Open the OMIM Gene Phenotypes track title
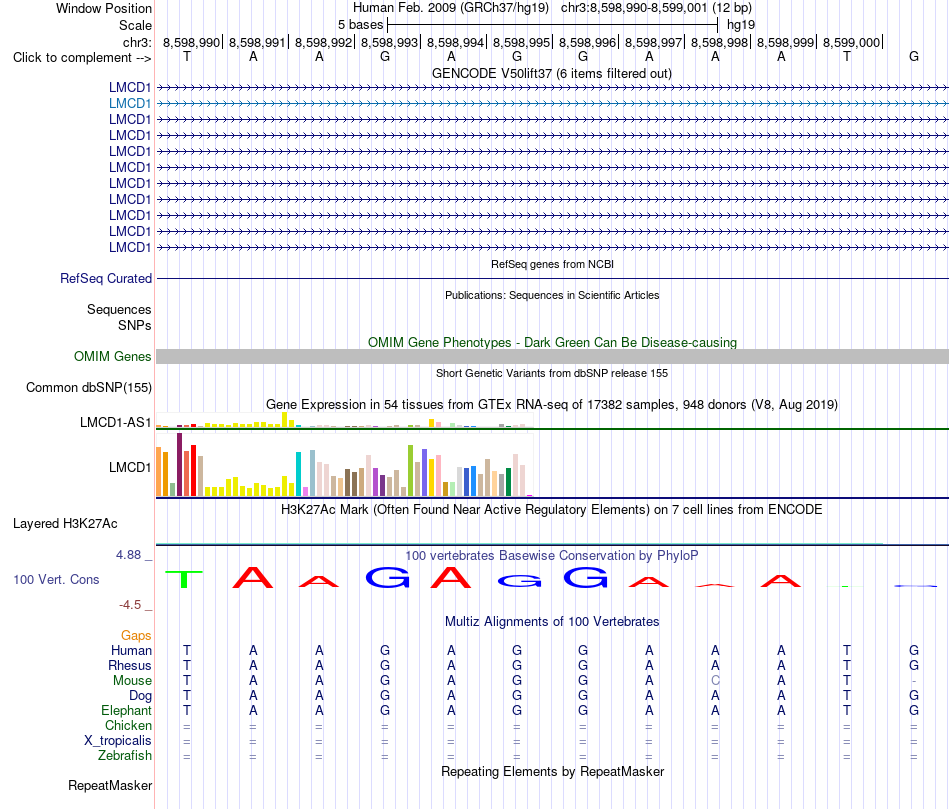This screenshot has width=950, height=809. click(552, 342)
